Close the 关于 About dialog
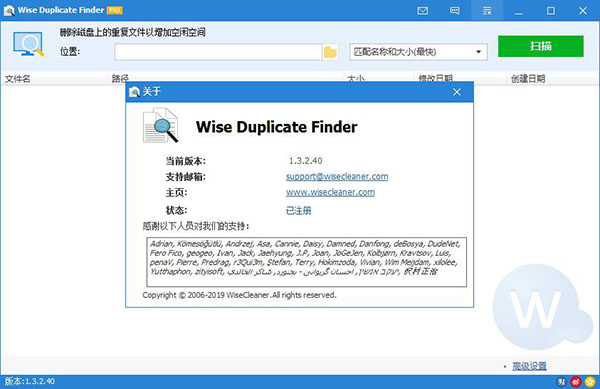The width and height of the screenshot is (600, 389). (457, 92)
